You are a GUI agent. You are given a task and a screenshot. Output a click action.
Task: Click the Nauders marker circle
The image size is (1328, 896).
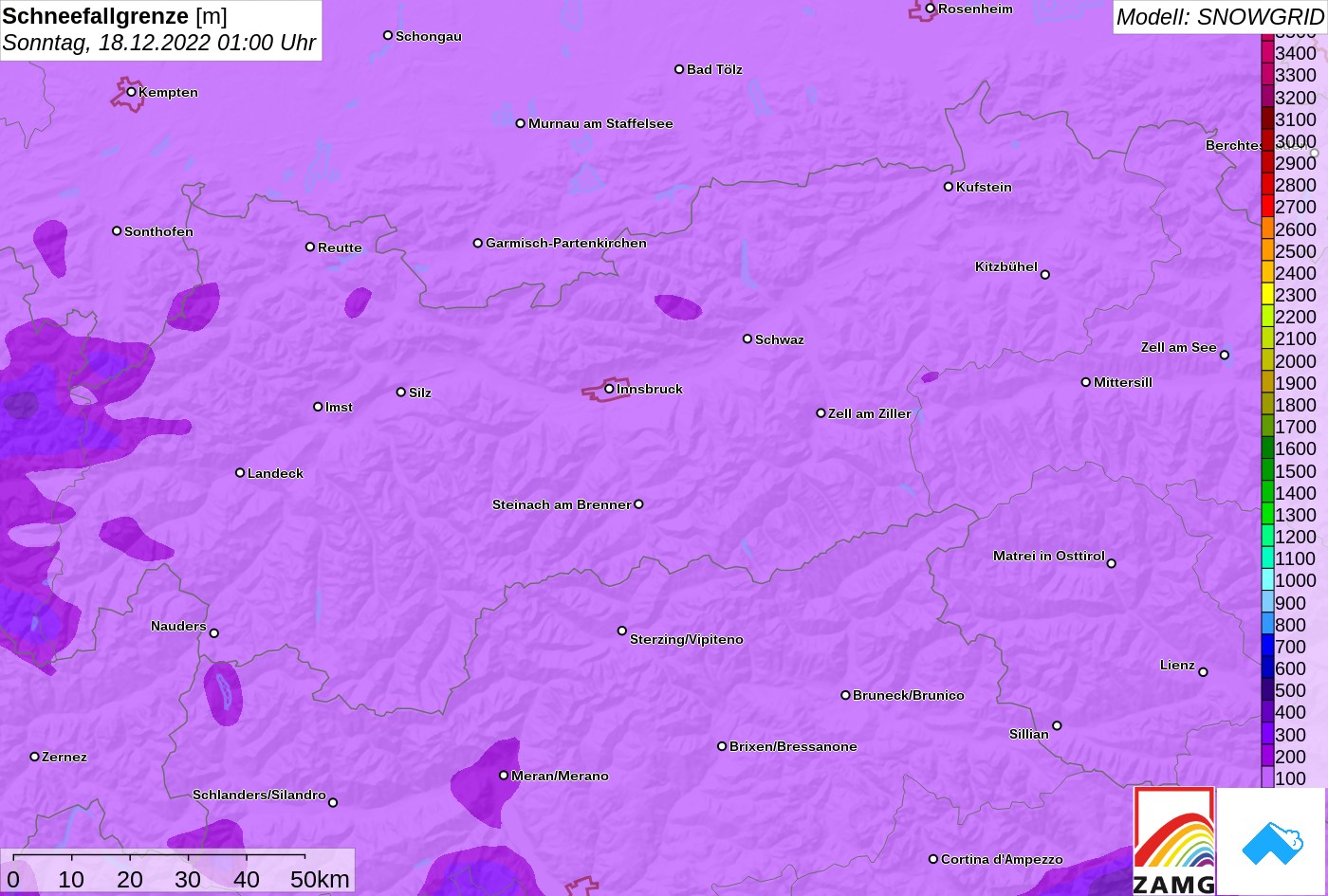pyautogui.click(x=214, y=633)
